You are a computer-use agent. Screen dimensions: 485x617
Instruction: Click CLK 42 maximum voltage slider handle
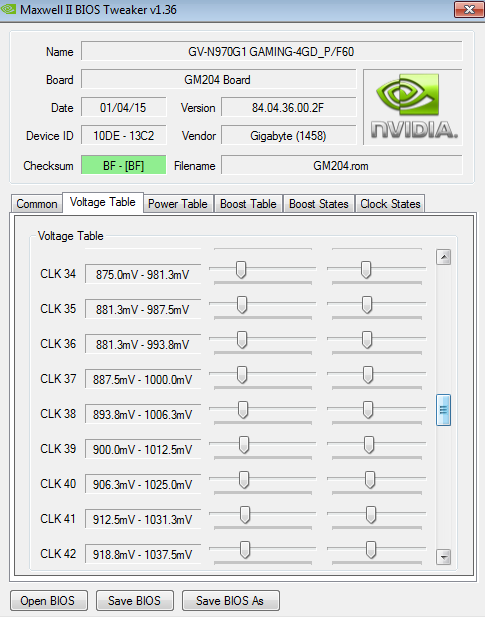click(x=371, y=550)
